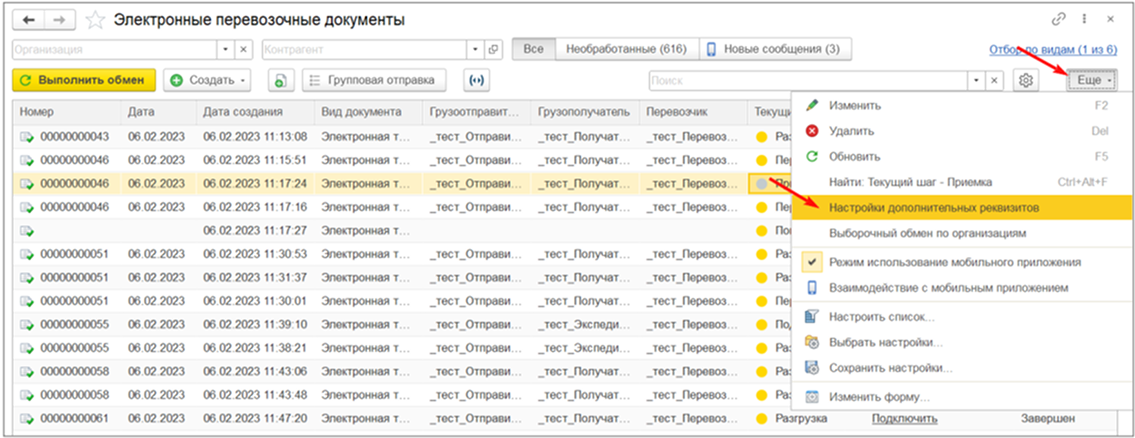Choose Выборочный обмен по организациям
The height and width of the screenshot is (438, 1135).
[927, 233]
